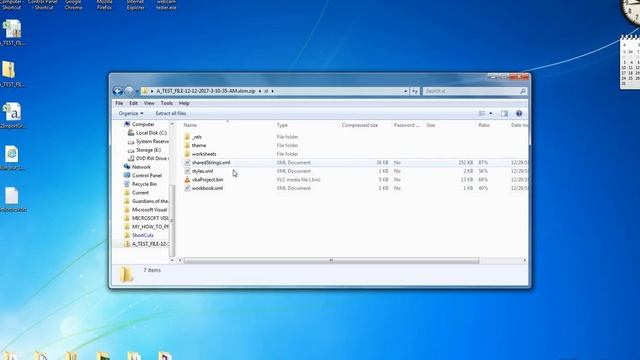Select workbook.xml file
The height and width of the screenshot is (360, 640).
(207, 189)
